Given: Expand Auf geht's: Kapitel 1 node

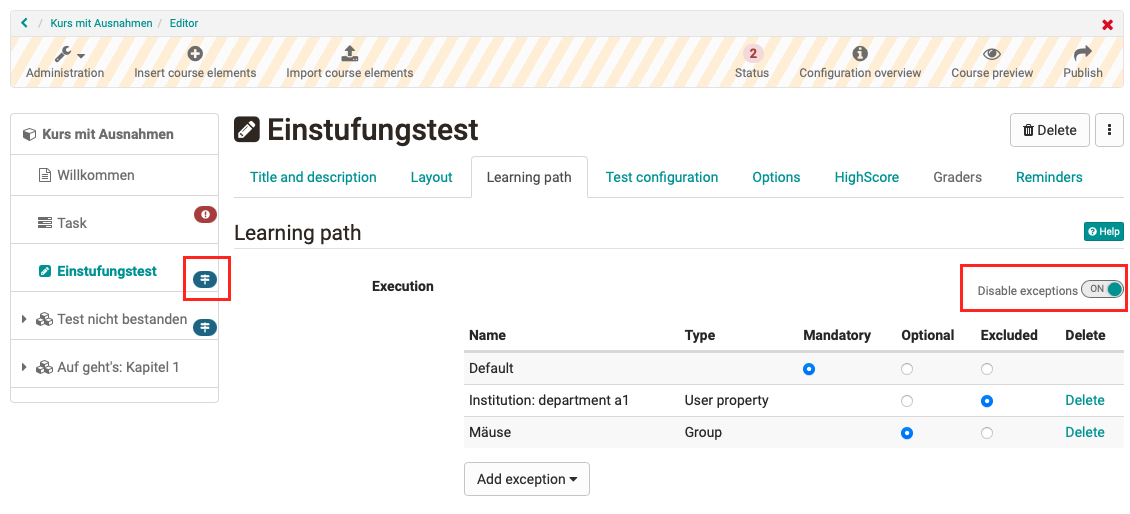Looking at the screenshot, I should (24, 368).
